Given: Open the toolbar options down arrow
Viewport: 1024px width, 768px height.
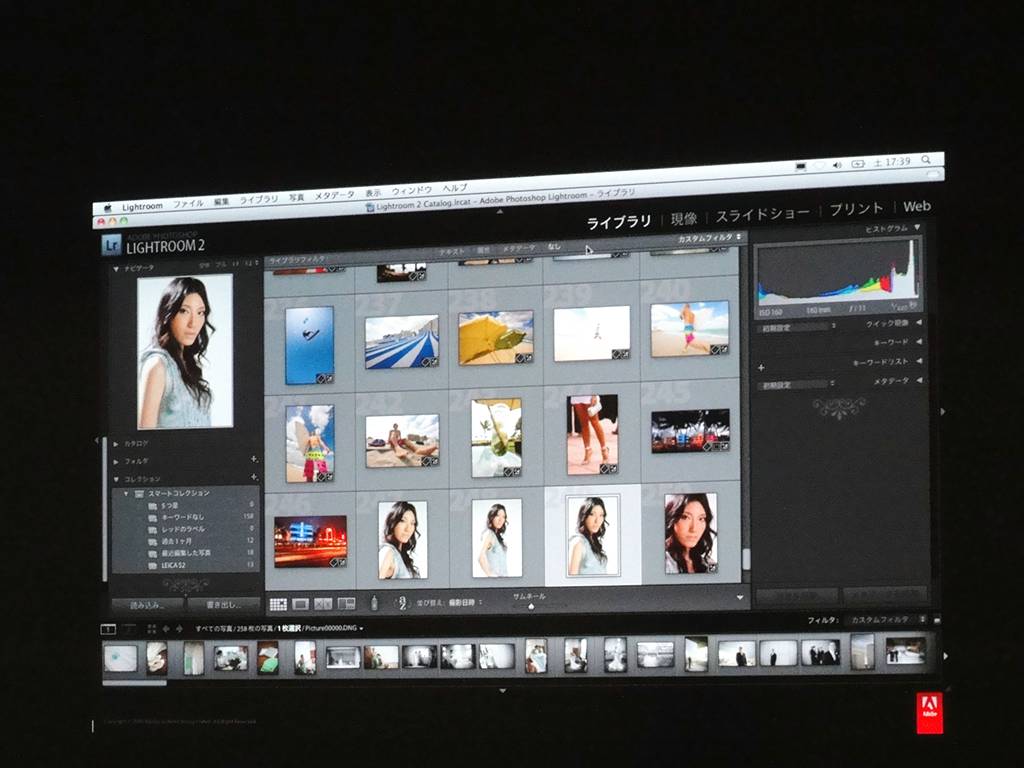Looking at the screenshot, I should 740,597.
